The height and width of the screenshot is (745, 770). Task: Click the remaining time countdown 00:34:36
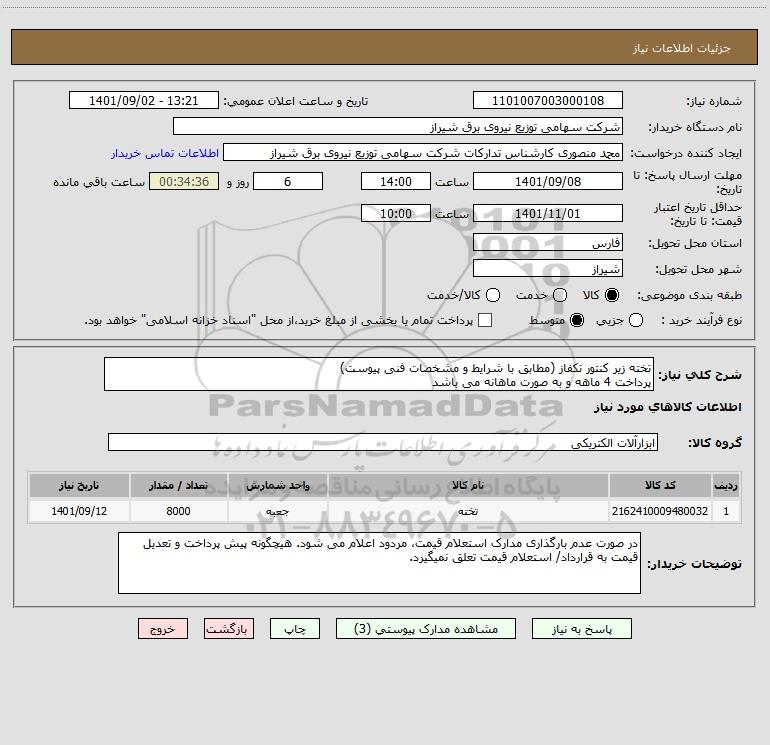click(x=184, y=181)
